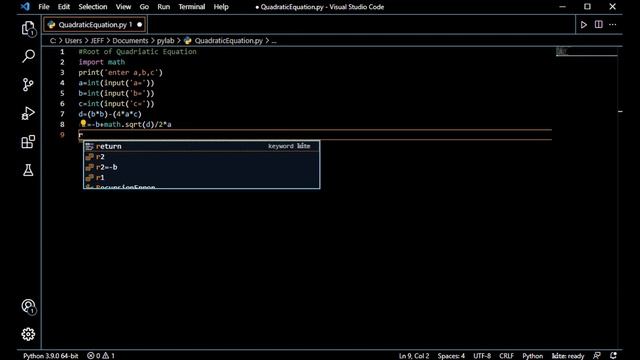The image size is (640, 360).
Task: Open the notifications bell in the status bar
Action: (613, 356)
